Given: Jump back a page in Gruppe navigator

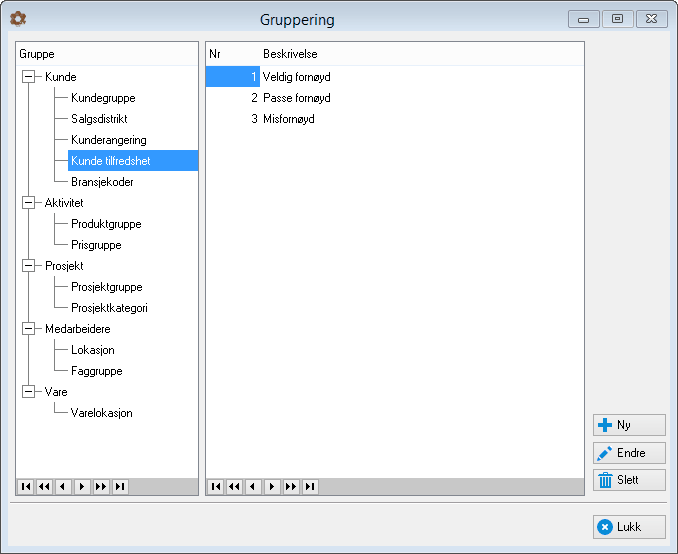Looking at the screenshot, I should (x=45, y=487).
